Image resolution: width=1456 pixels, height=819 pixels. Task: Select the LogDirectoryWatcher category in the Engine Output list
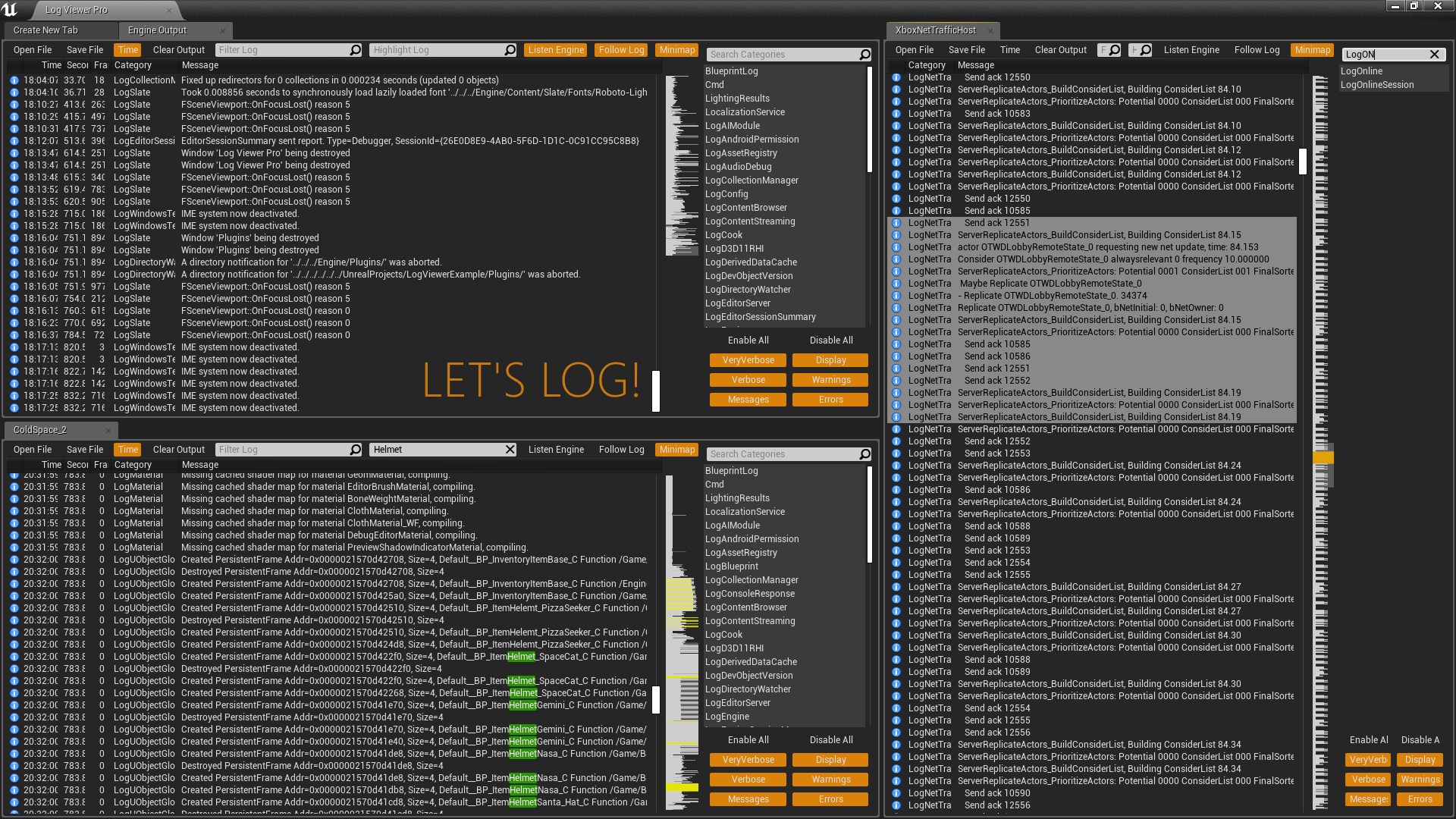click(748, 290)
